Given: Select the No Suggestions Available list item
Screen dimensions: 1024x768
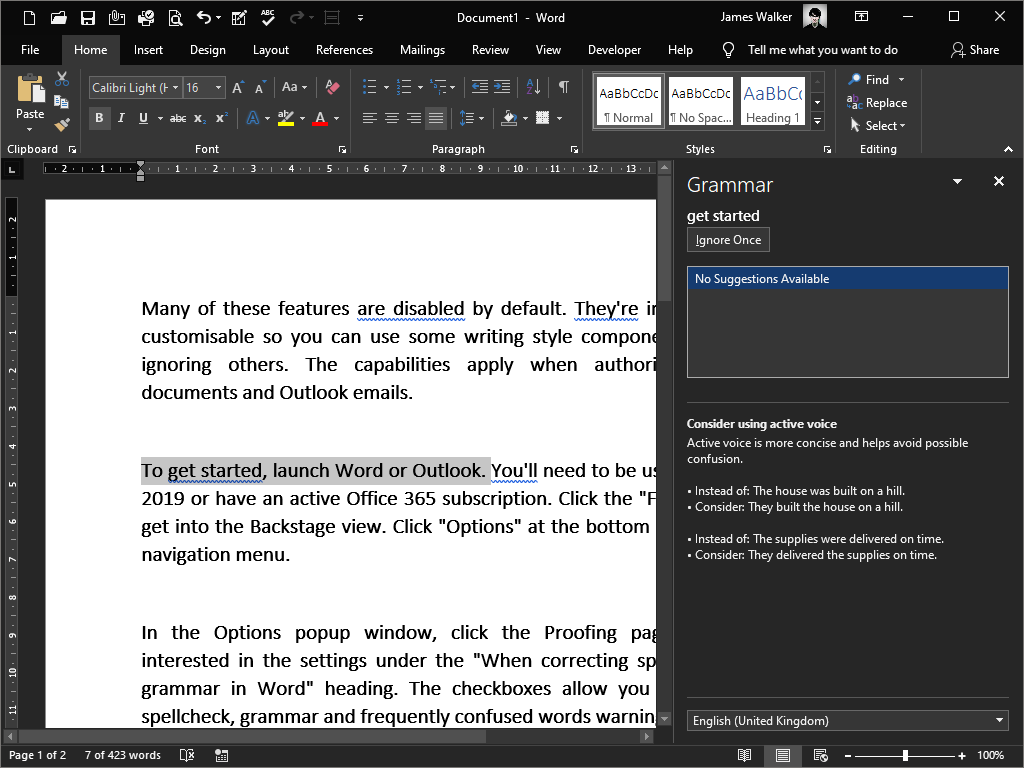Looking at the screenshot, I should coord(848,279).
